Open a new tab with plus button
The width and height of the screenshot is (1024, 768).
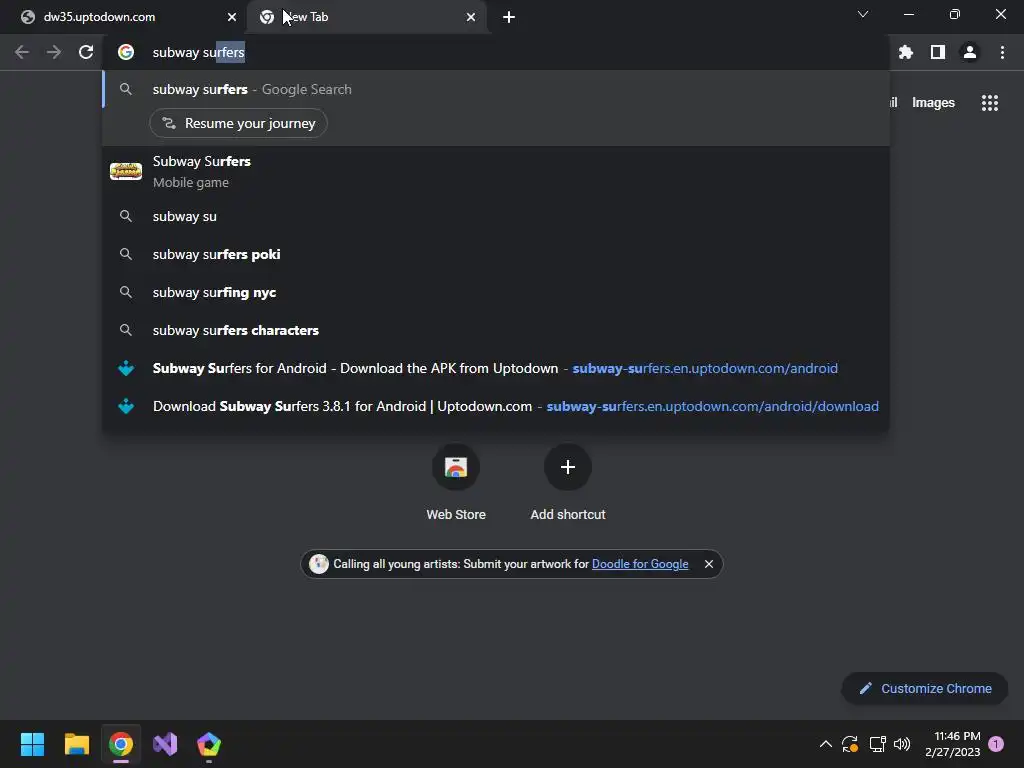click(509, 17)
